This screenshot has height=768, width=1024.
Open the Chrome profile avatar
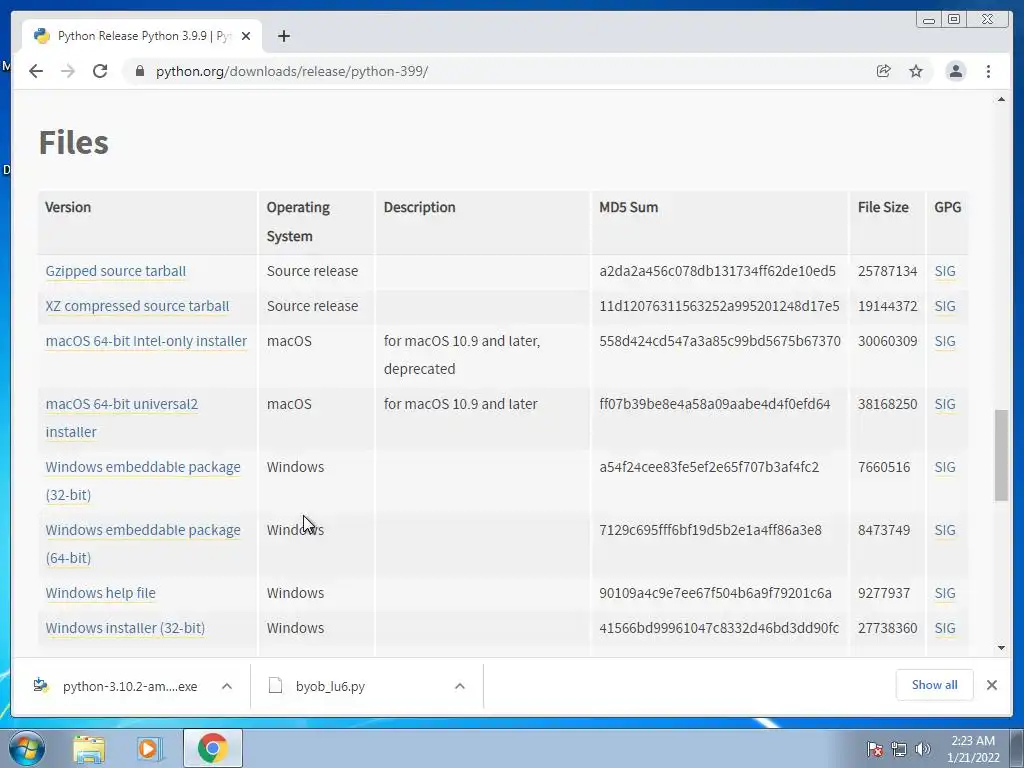[955, 71]
